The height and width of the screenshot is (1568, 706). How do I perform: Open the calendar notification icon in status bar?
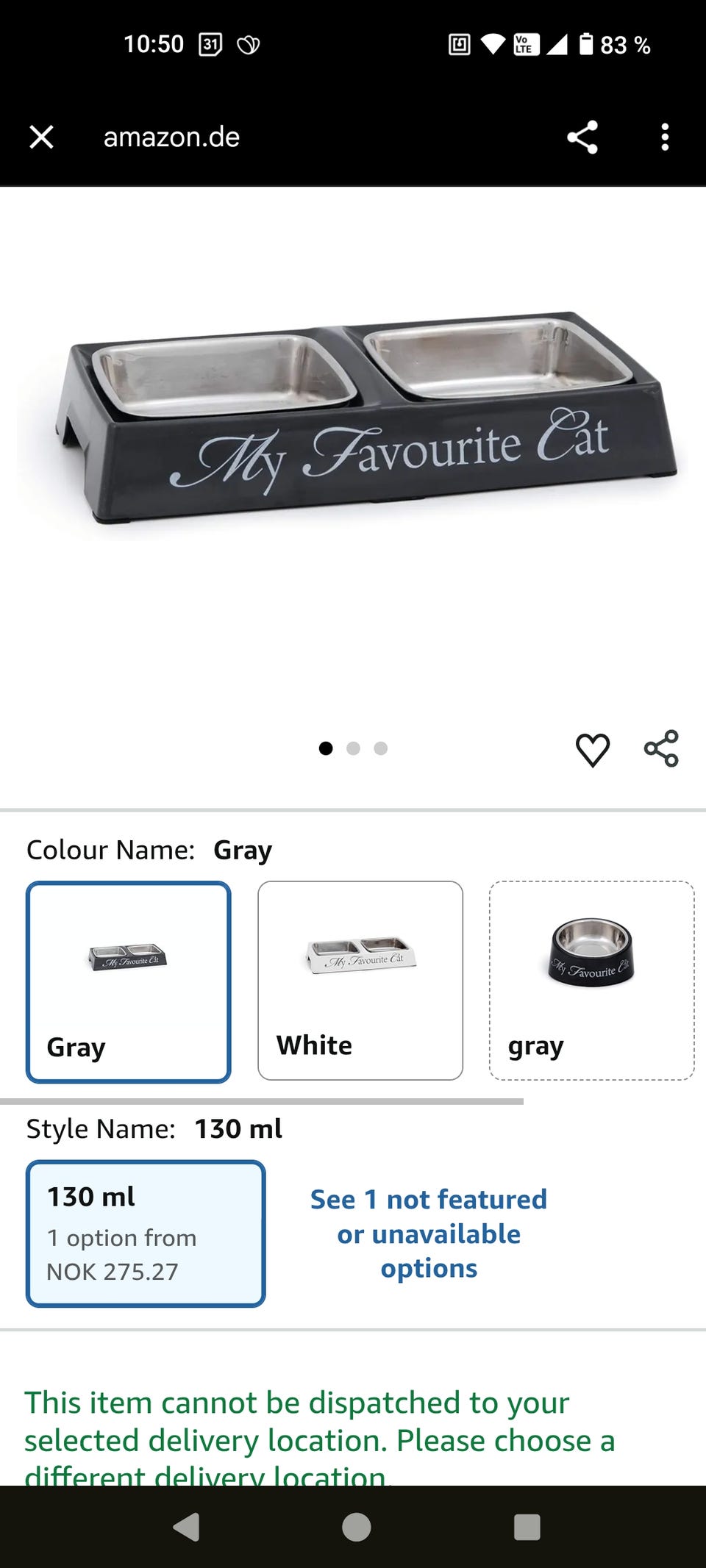[210, 45]
